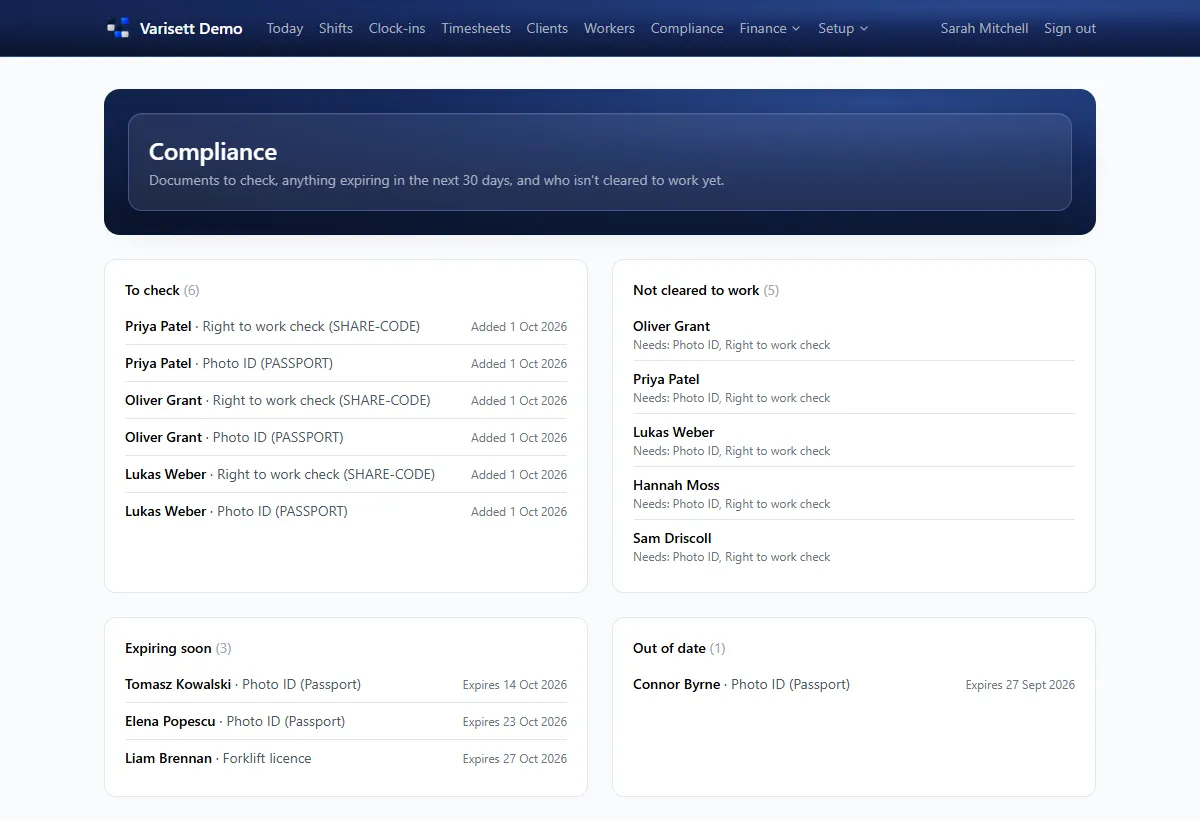Open Priya Patel Photo ID (PASSPORT) row
The image size is (1200, 820).
tap(346, 363)
